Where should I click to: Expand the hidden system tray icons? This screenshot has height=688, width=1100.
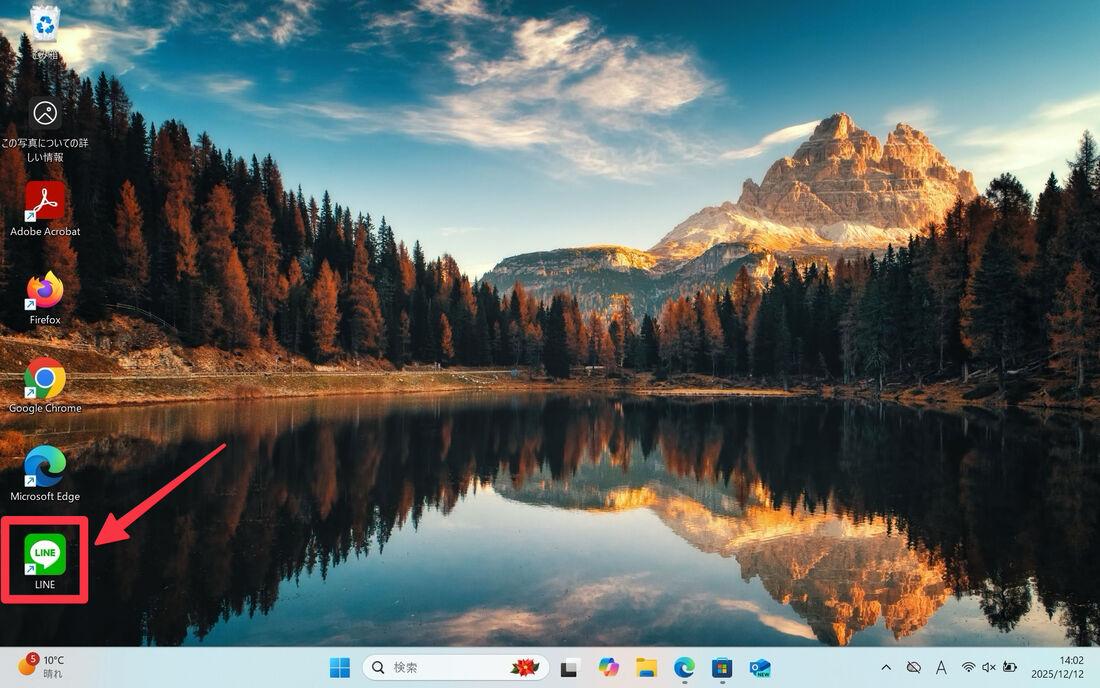coord(886,667)
